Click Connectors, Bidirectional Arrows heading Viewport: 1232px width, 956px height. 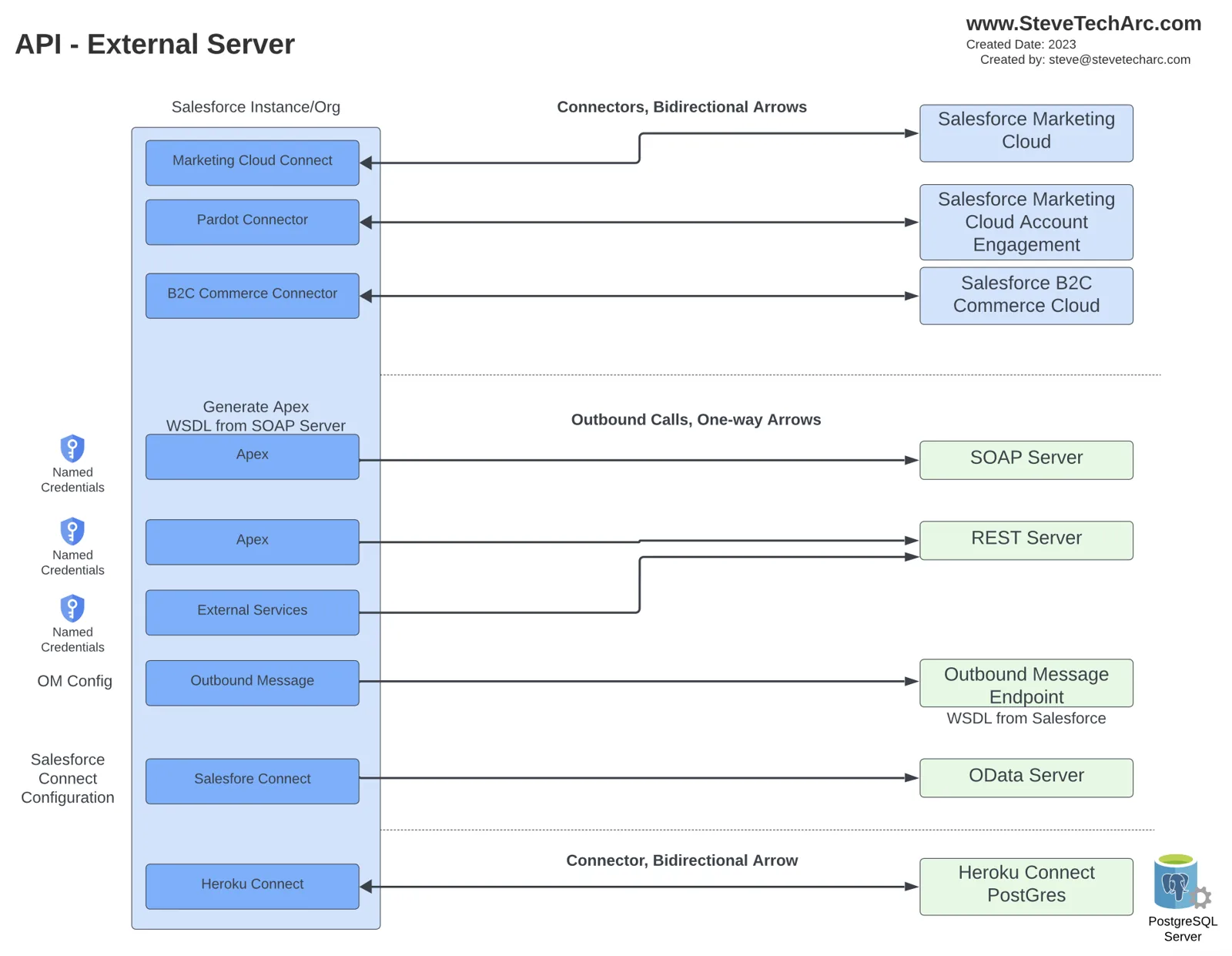click(x=681, y=107)
